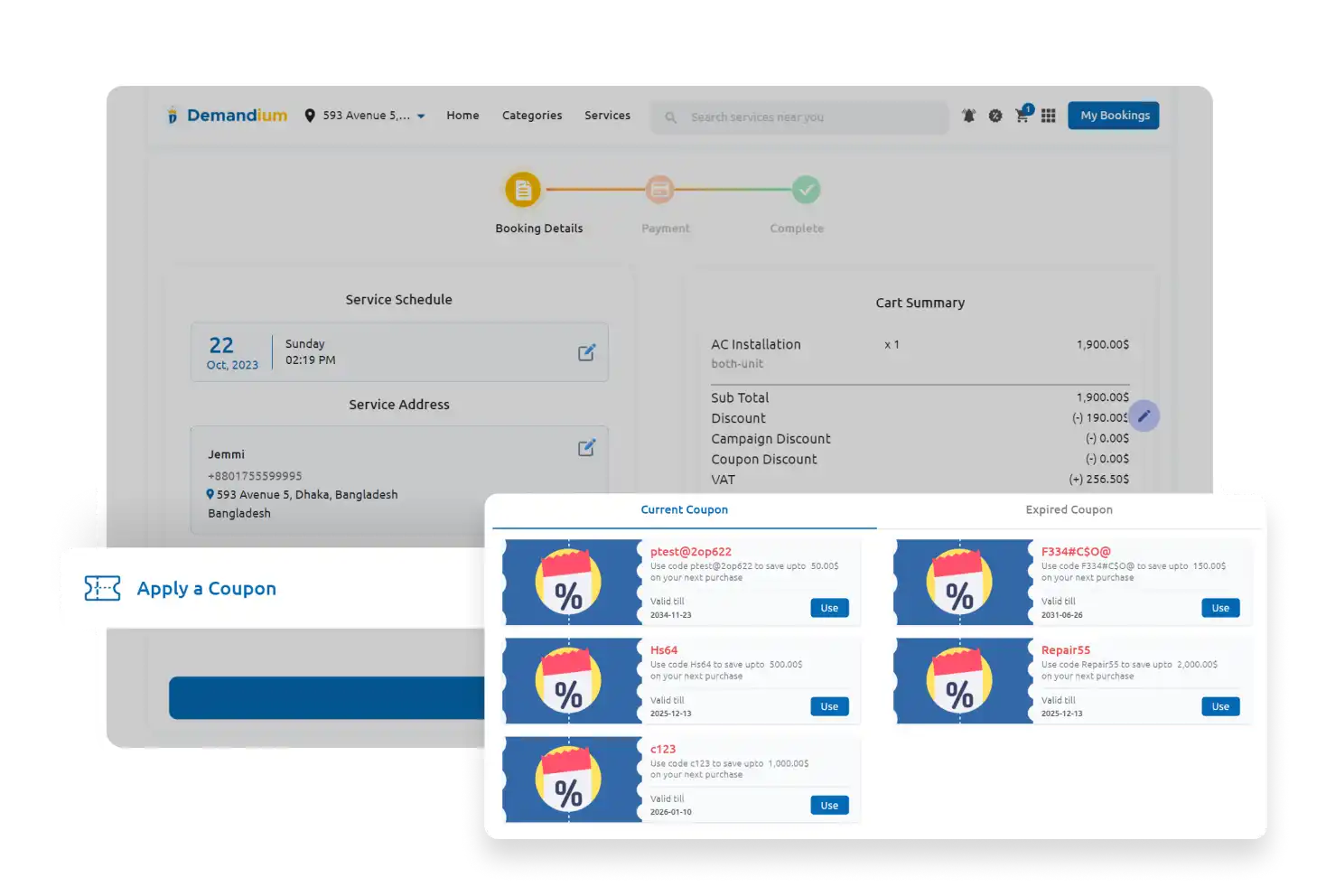Select the Payment step icon

(660, 190)
